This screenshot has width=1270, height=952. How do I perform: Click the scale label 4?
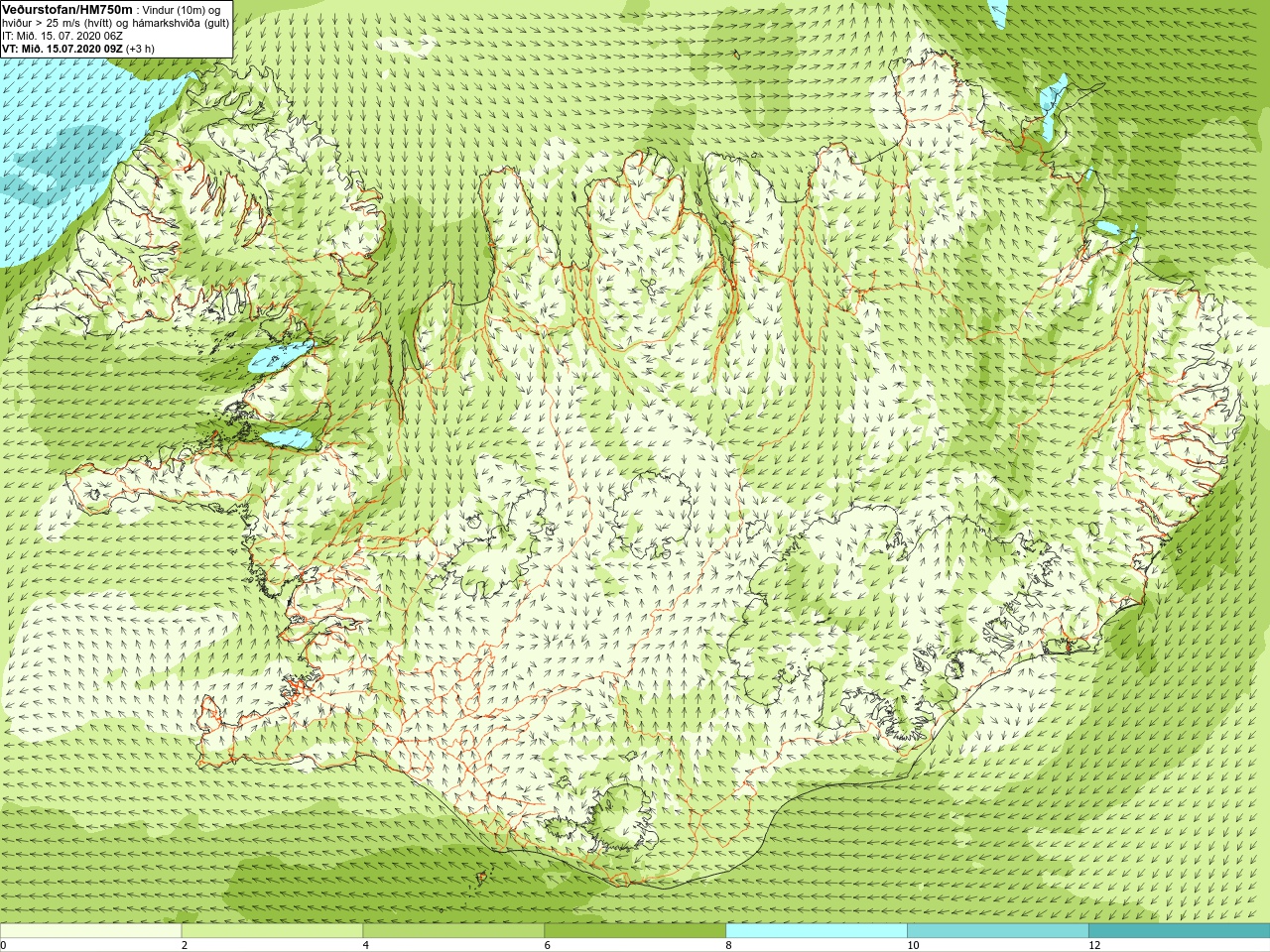click(x=366, y=945)
